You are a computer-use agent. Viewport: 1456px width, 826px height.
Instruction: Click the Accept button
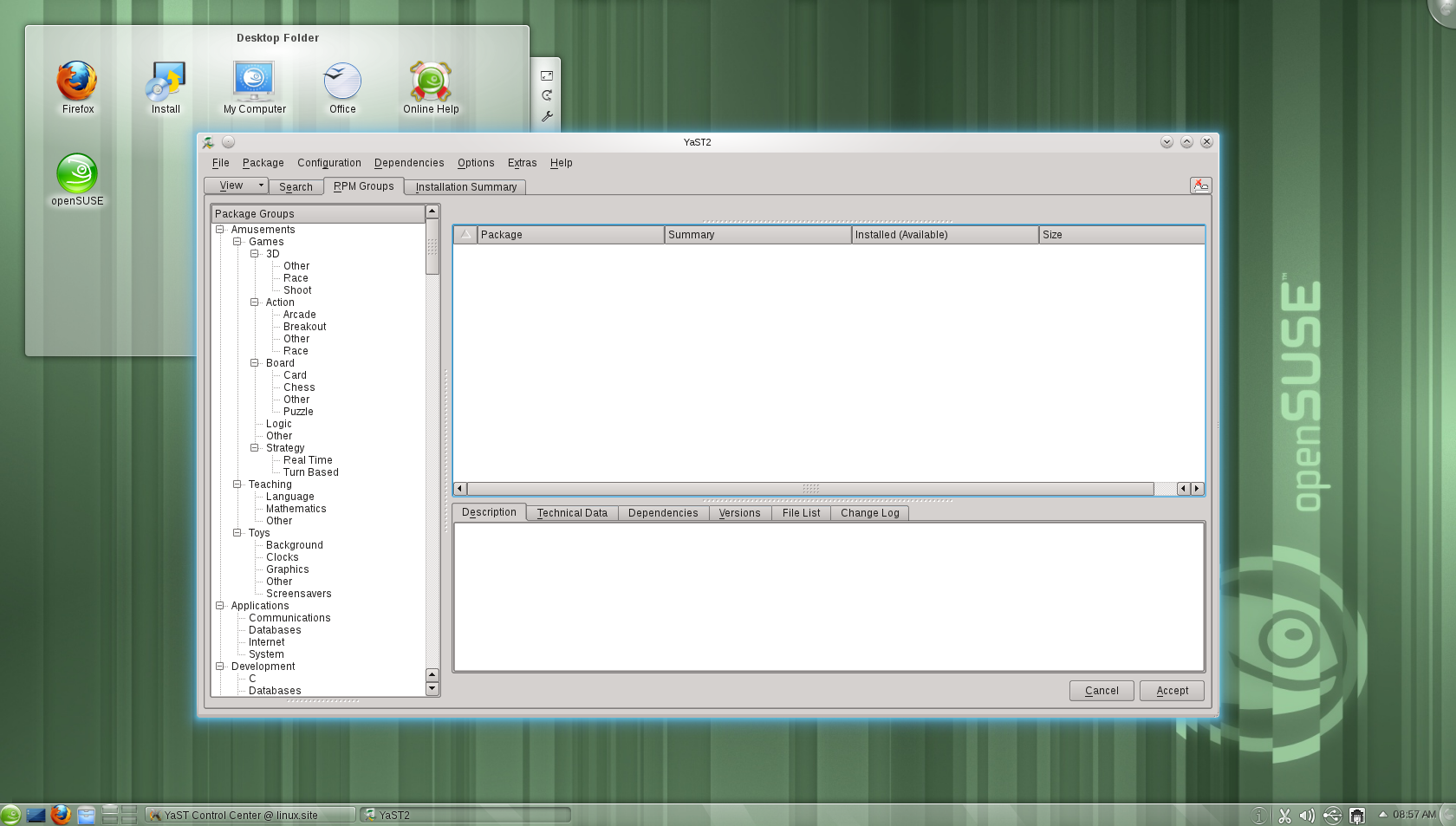click(1173, 691)
